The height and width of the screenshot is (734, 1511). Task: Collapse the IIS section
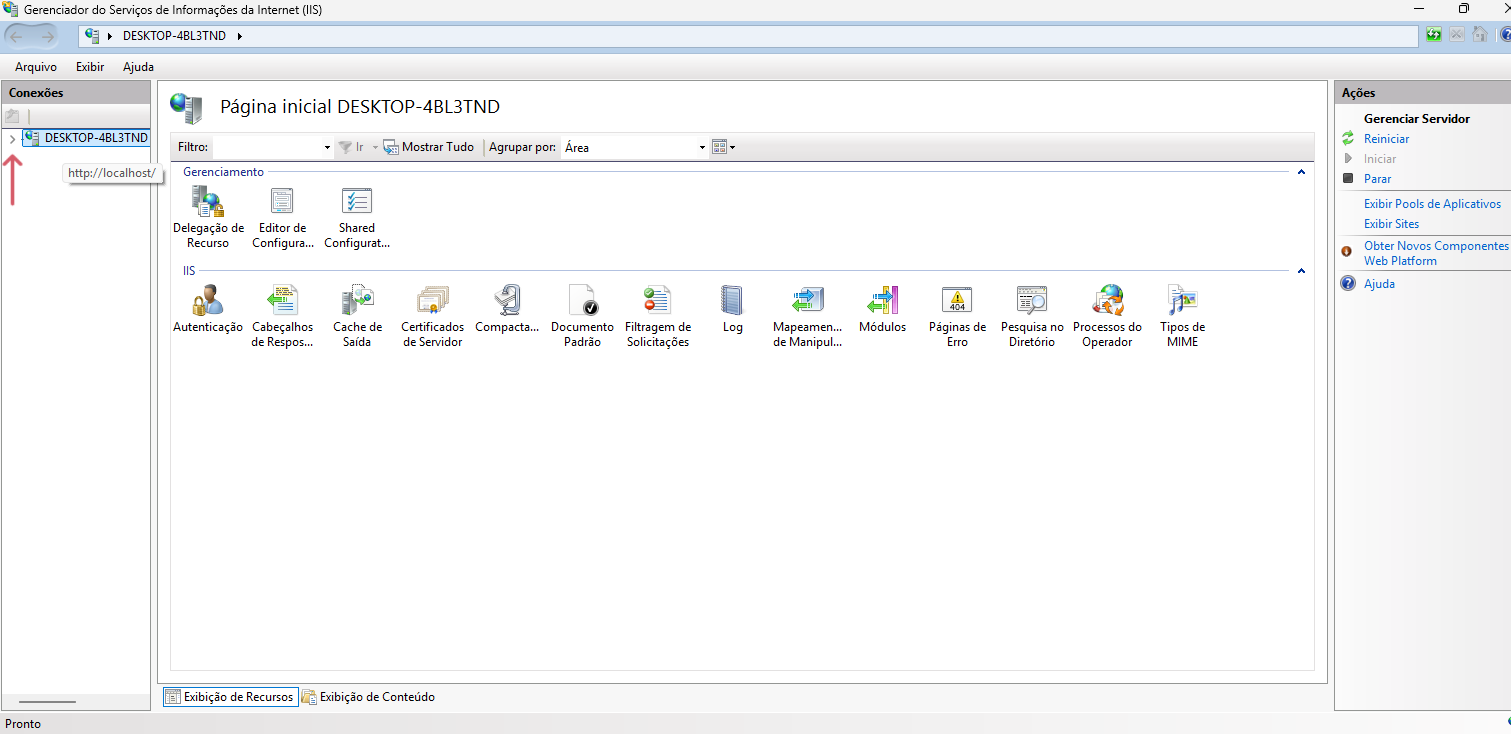pyautogui.click(x=1301, y=271)
